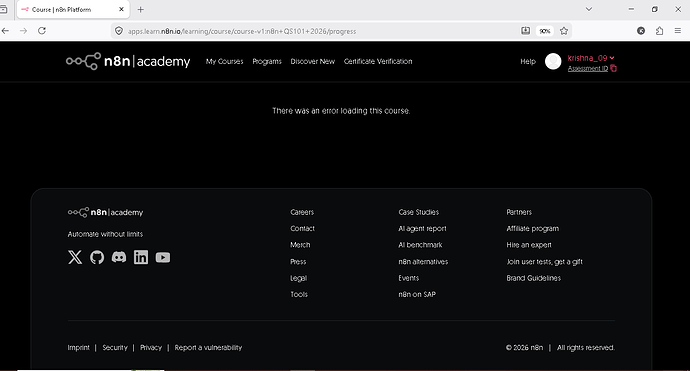The image size is (690, 371).
Task: Open the Affiliate program link
Action: [532, 228]
